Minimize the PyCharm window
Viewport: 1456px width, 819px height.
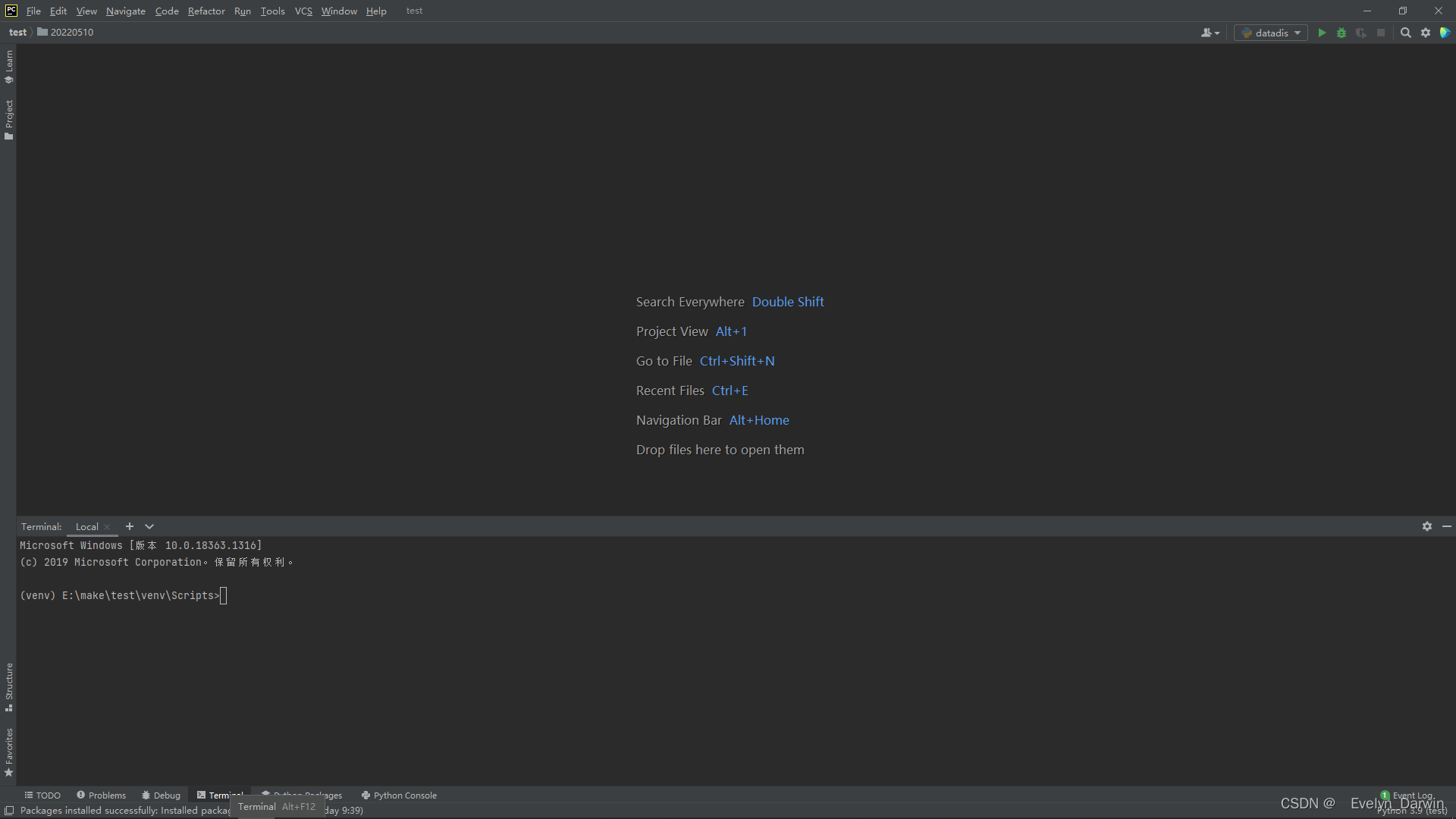pyautogui.click(x=1367, y=11)
